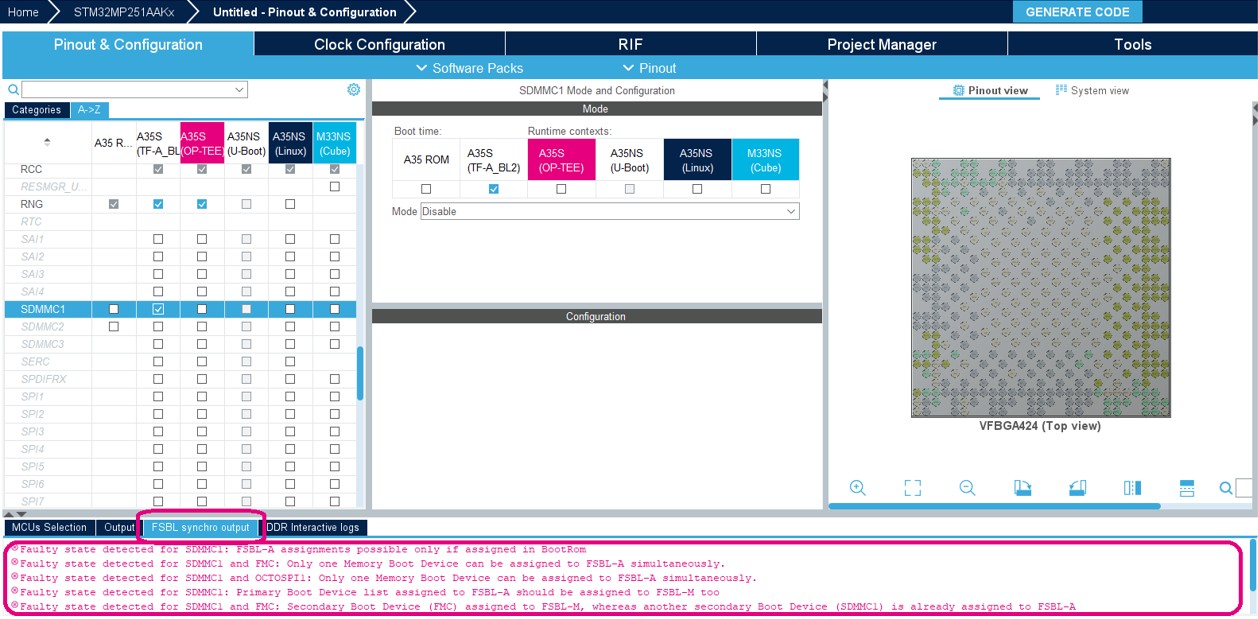Image resolution: width=1258 pixels, height=619 pixels.
Task: Switch to System view
Action: pyautogui.click(x=1092, y=90)
